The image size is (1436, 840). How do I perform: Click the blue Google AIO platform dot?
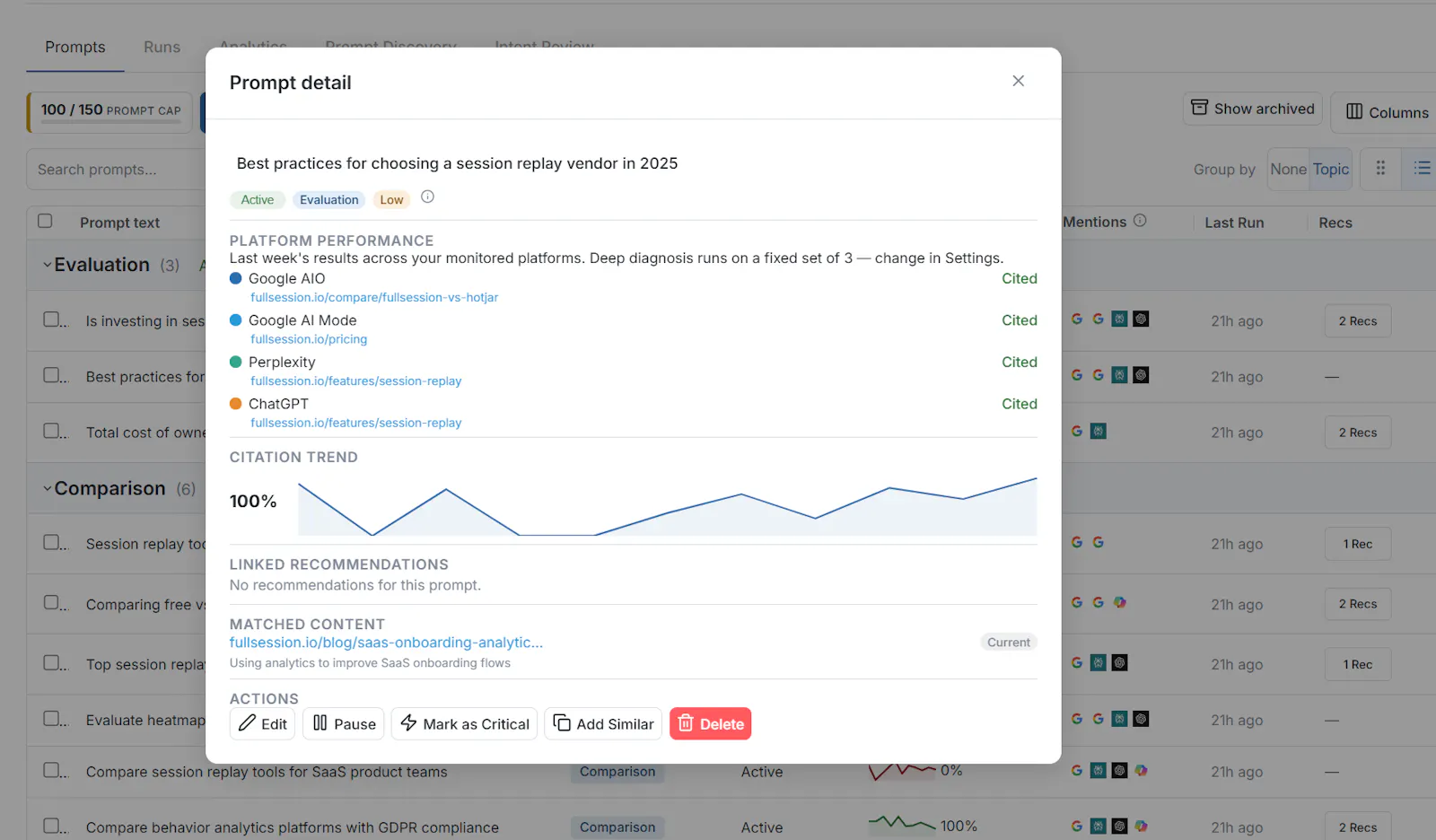tap(236, 278)
